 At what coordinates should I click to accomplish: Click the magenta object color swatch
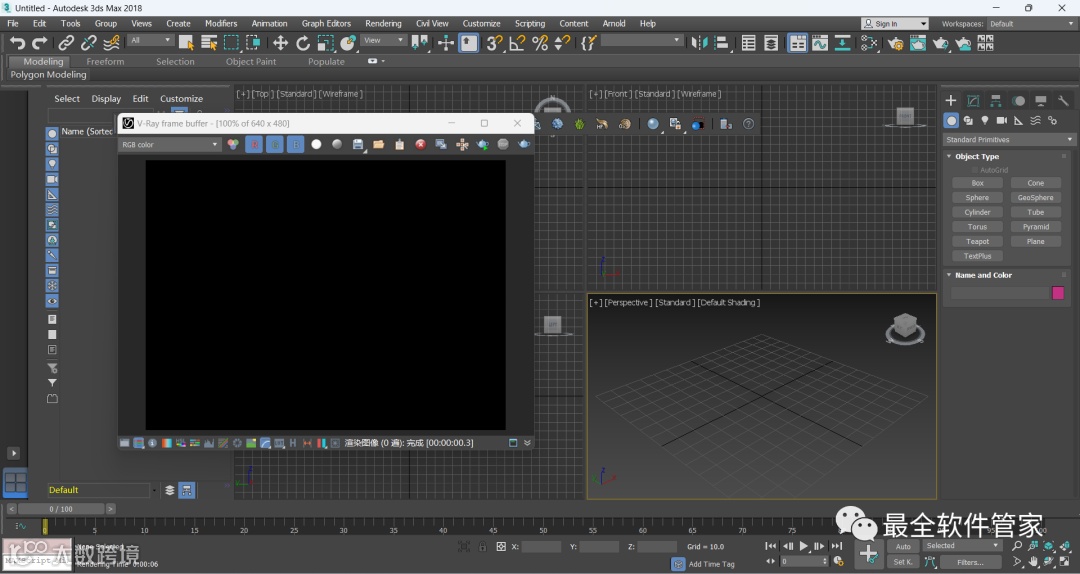point(1058,293)
